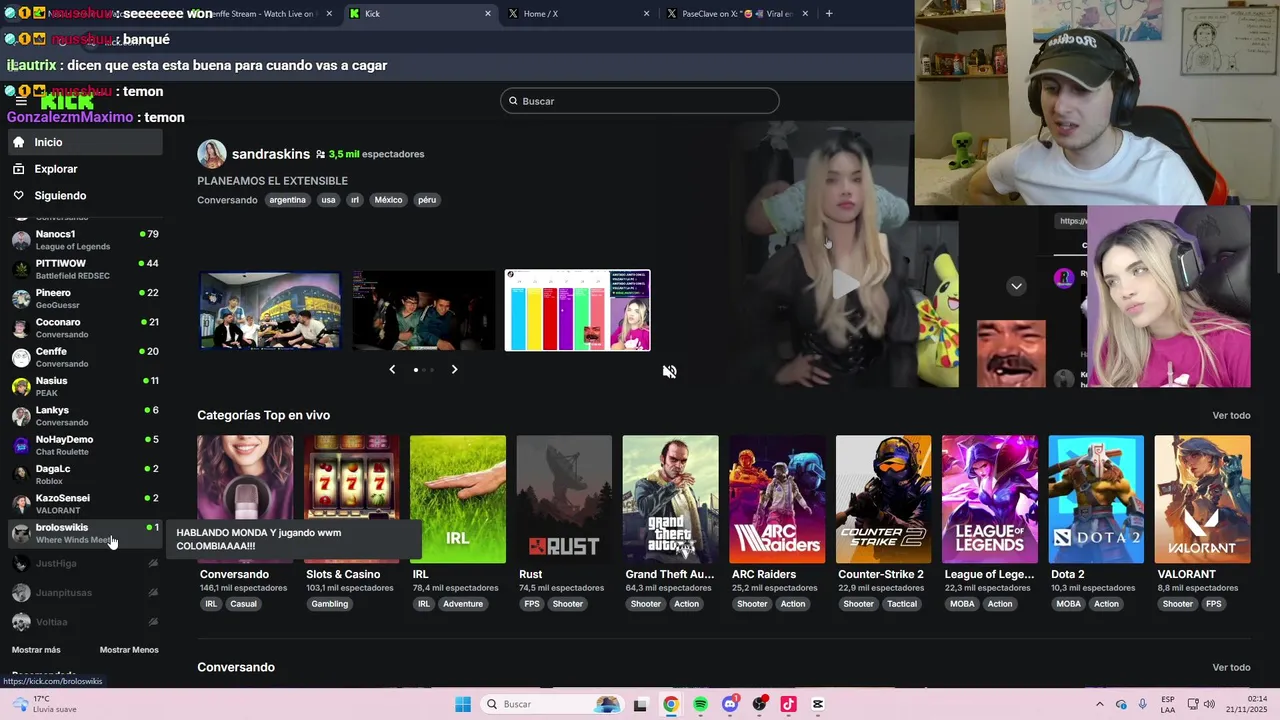Collapse followed list with Mostrar Menos
The image size is (1280, 720).
(x=129, y=650)
